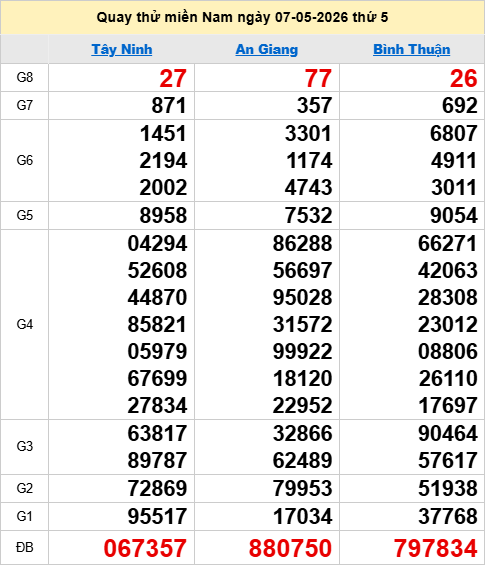Click the table title Quay thử miền Nam

242,17
